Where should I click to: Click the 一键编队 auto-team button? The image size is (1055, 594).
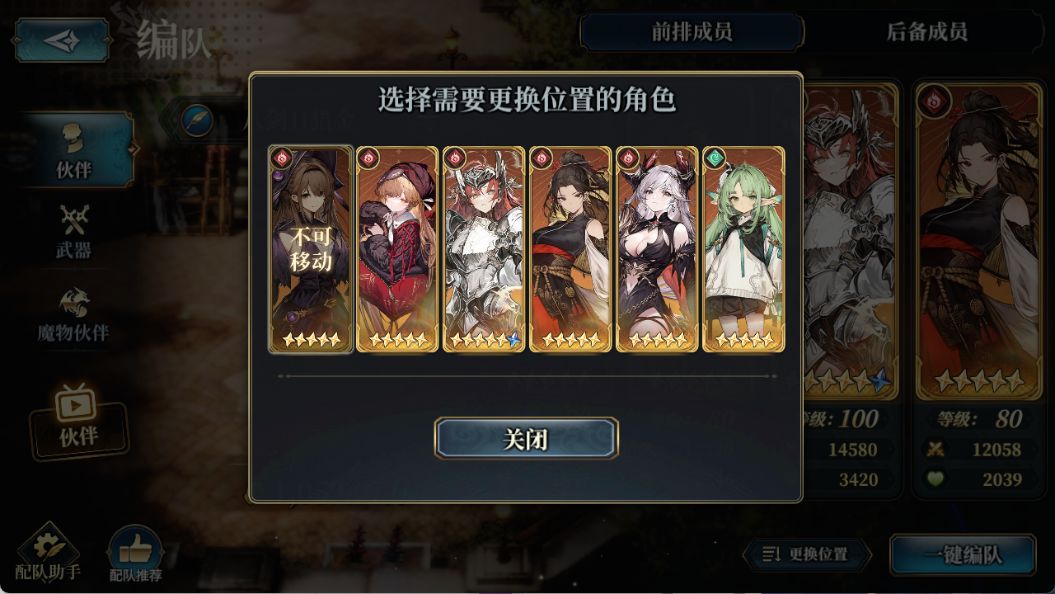963,555
